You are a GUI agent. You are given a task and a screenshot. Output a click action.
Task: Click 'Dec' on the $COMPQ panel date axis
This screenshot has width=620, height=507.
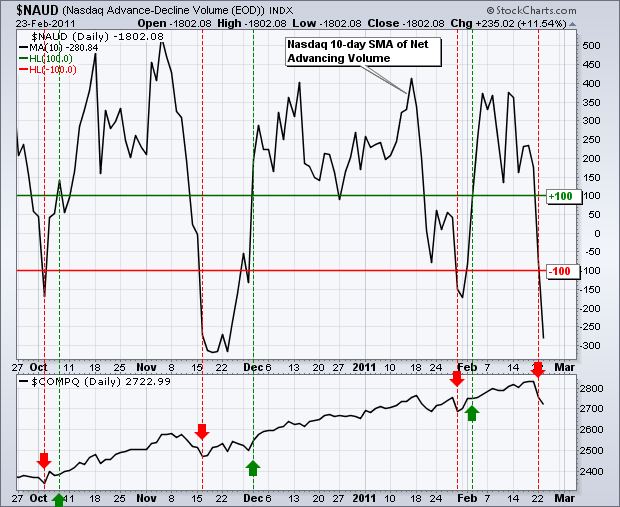(253, 498)
